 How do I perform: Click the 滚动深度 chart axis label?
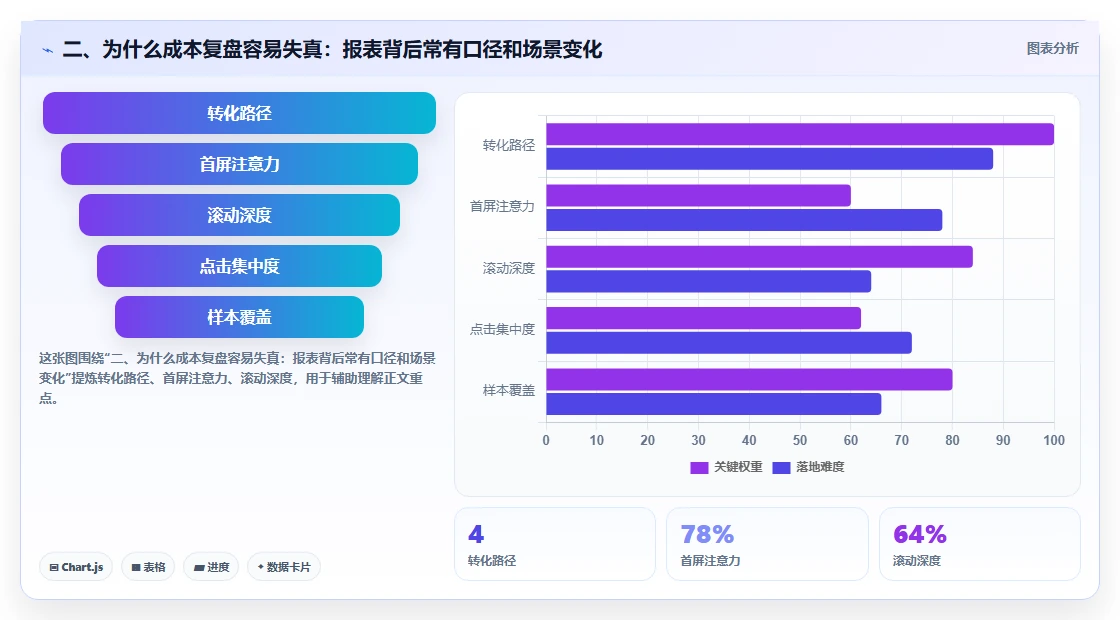[509, 268]
